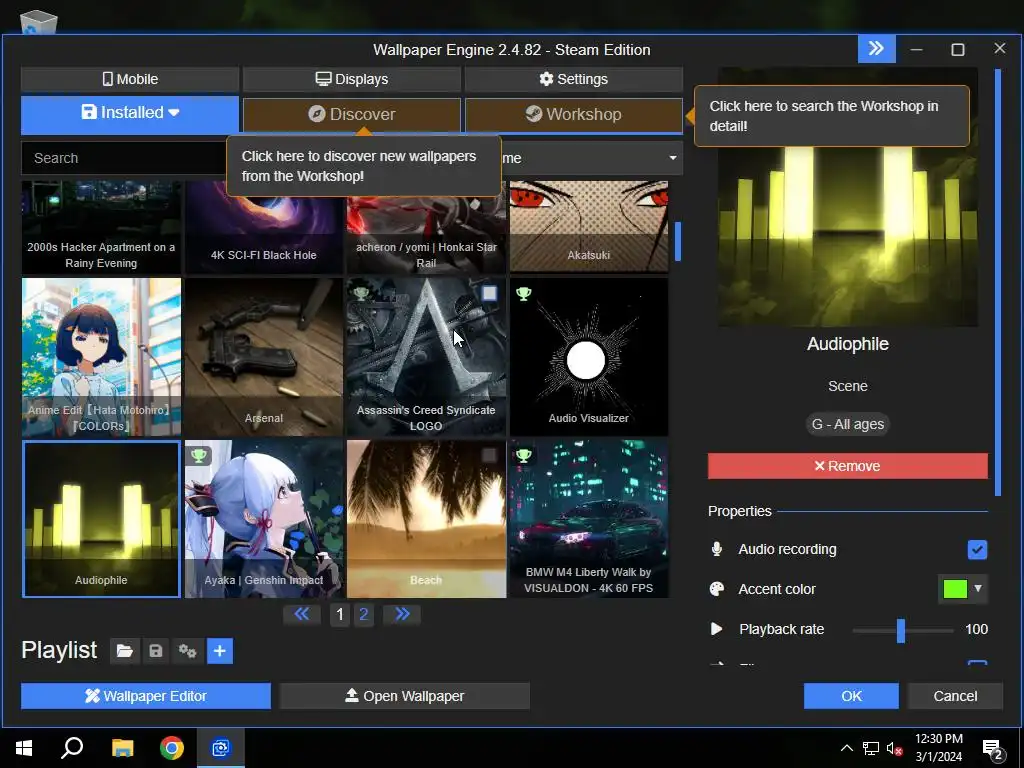Viewport: 1024px width, 768px height.
Task: Select 2000s Hacker Apartment thumbnail
Action: click(x=101, y=226)
